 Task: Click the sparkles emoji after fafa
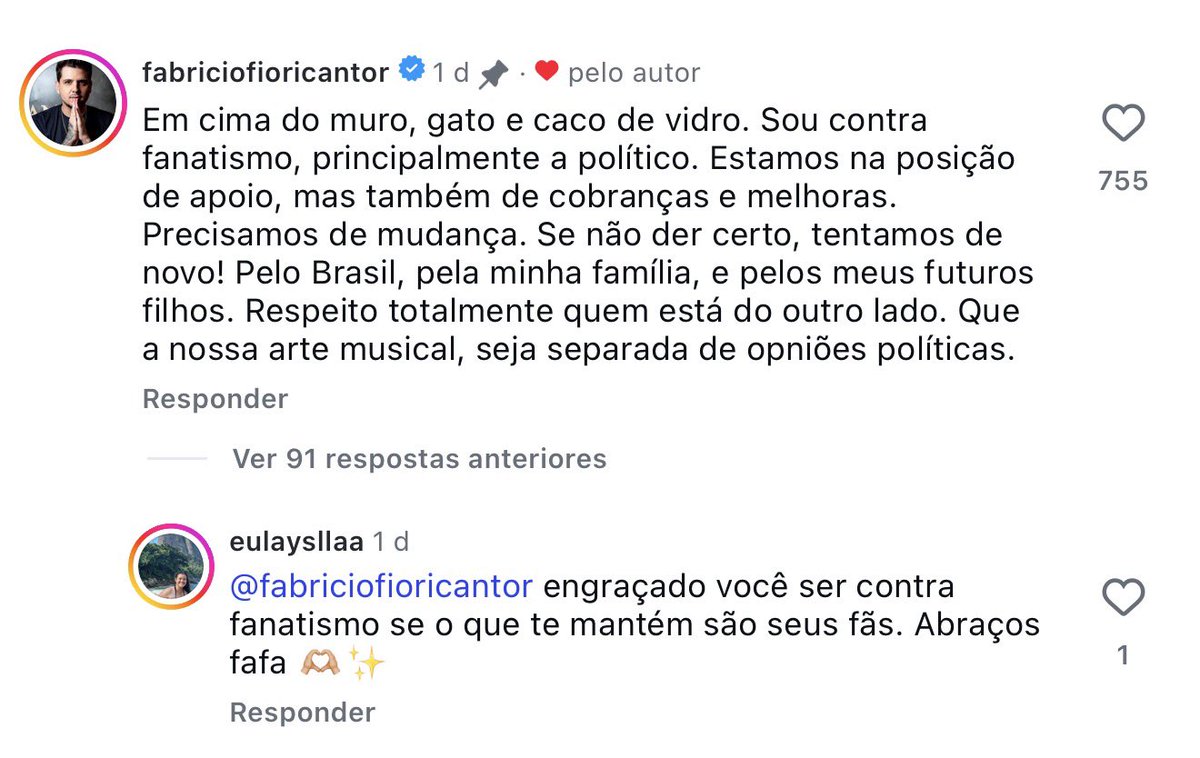coord(367,664)
